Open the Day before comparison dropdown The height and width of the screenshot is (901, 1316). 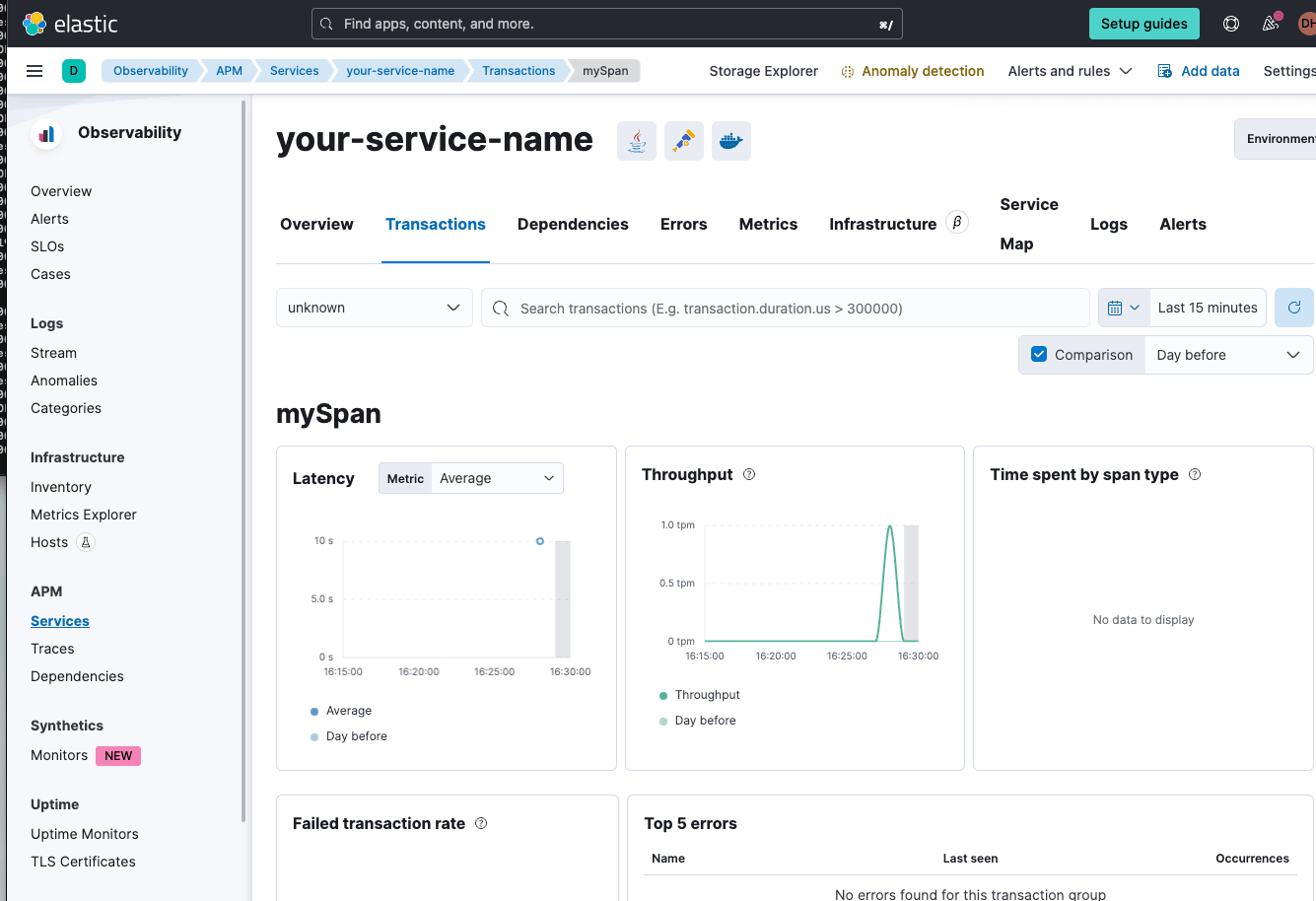(1227, 355)
